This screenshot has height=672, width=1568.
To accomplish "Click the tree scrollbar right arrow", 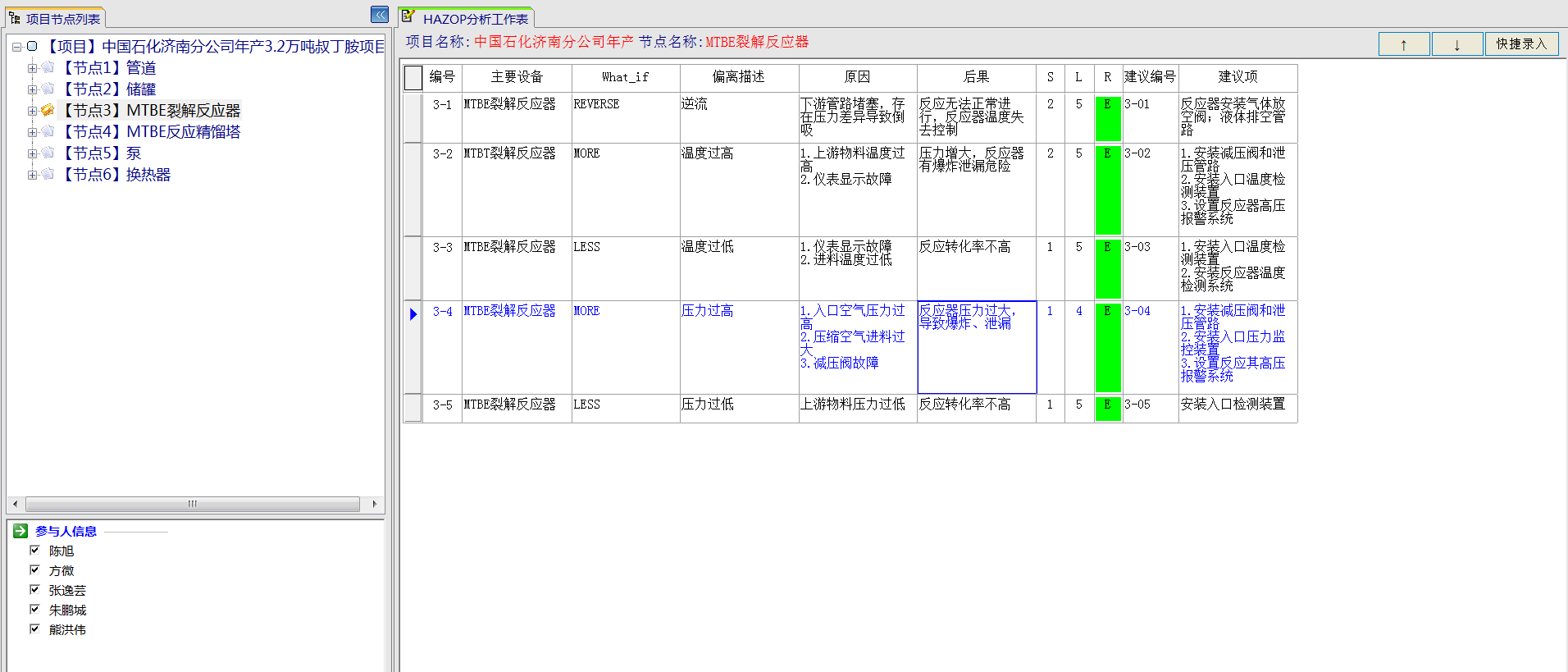I will click(375, 504).
